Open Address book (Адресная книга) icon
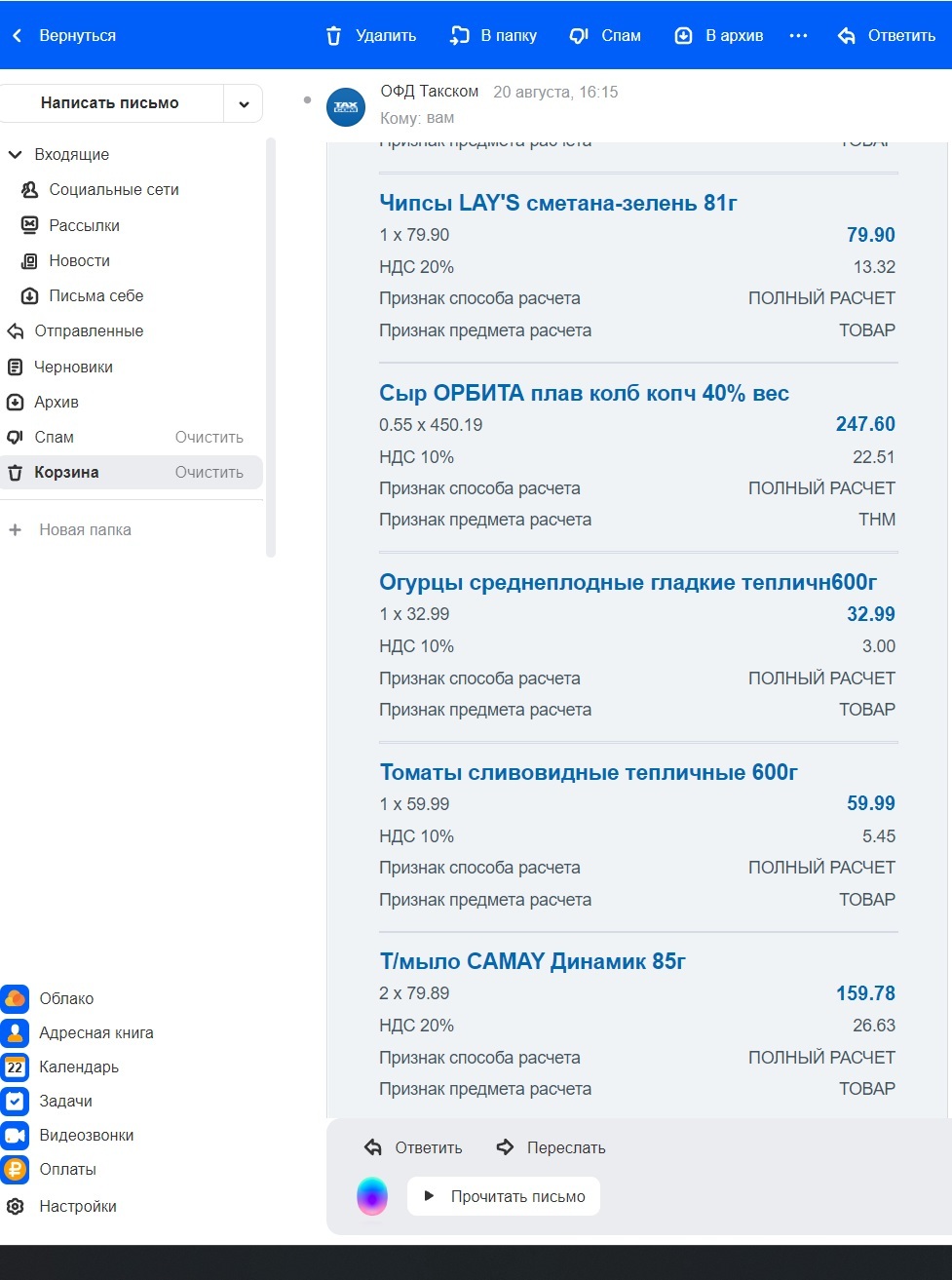This screenshot has height=1280, width=952. click(x=15, y=1032)
